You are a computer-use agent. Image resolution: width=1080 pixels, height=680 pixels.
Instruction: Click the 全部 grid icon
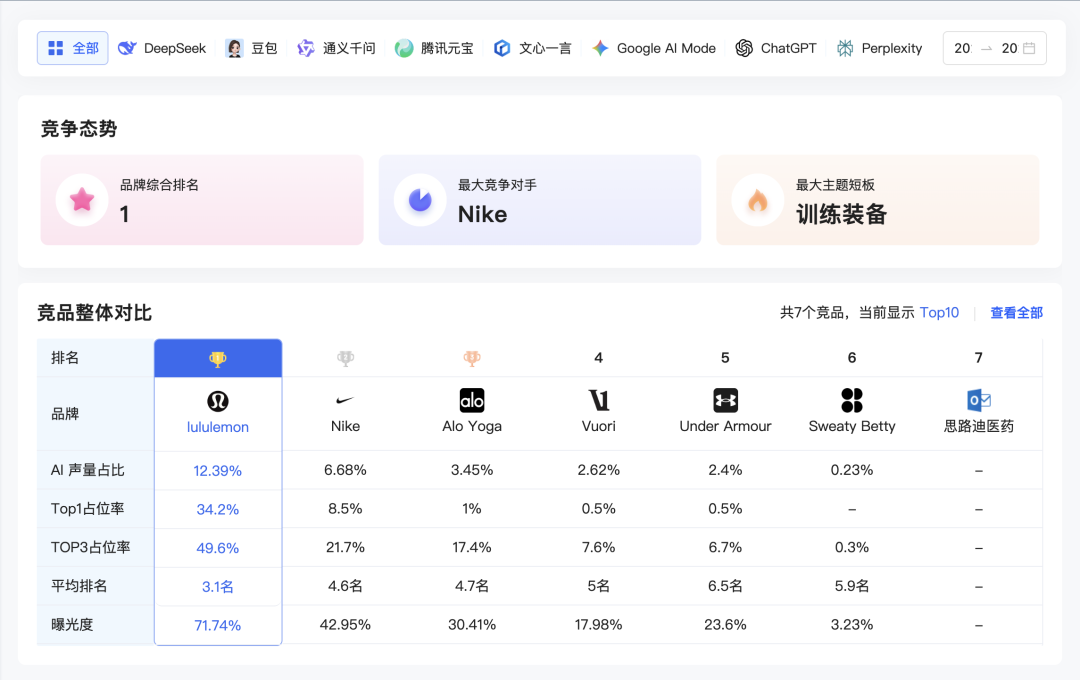coord(56,48)
